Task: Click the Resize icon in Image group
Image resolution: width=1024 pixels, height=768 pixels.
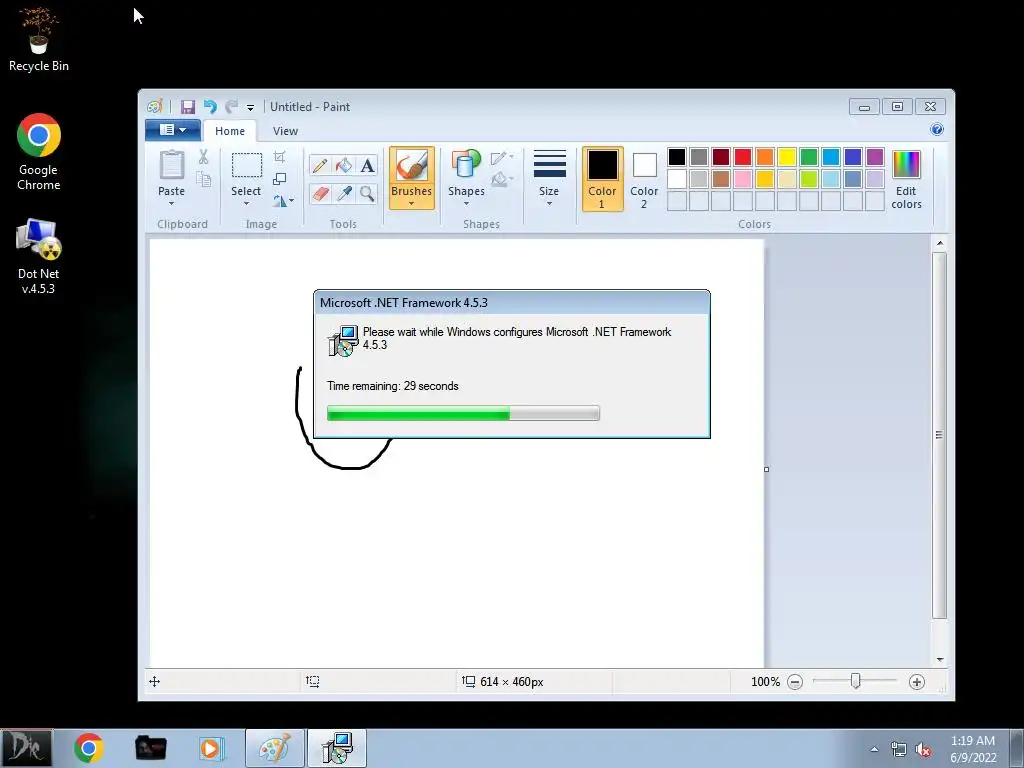Action: point(280,179)
